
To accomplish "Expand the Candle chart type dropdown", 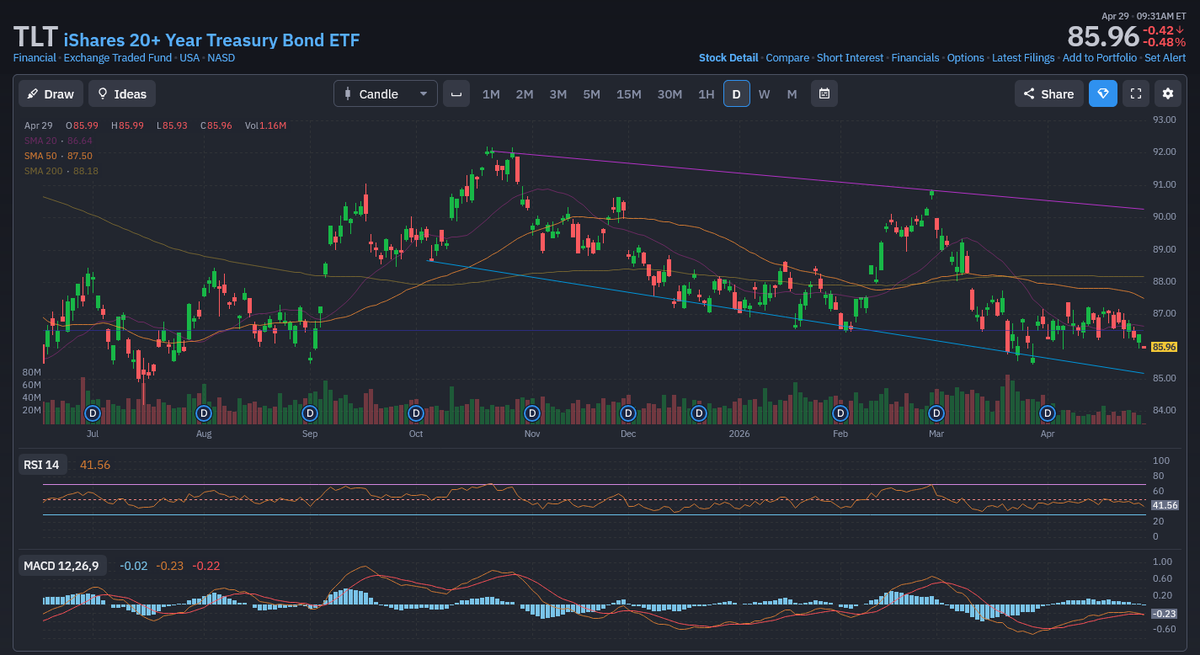I will point(386,94).
